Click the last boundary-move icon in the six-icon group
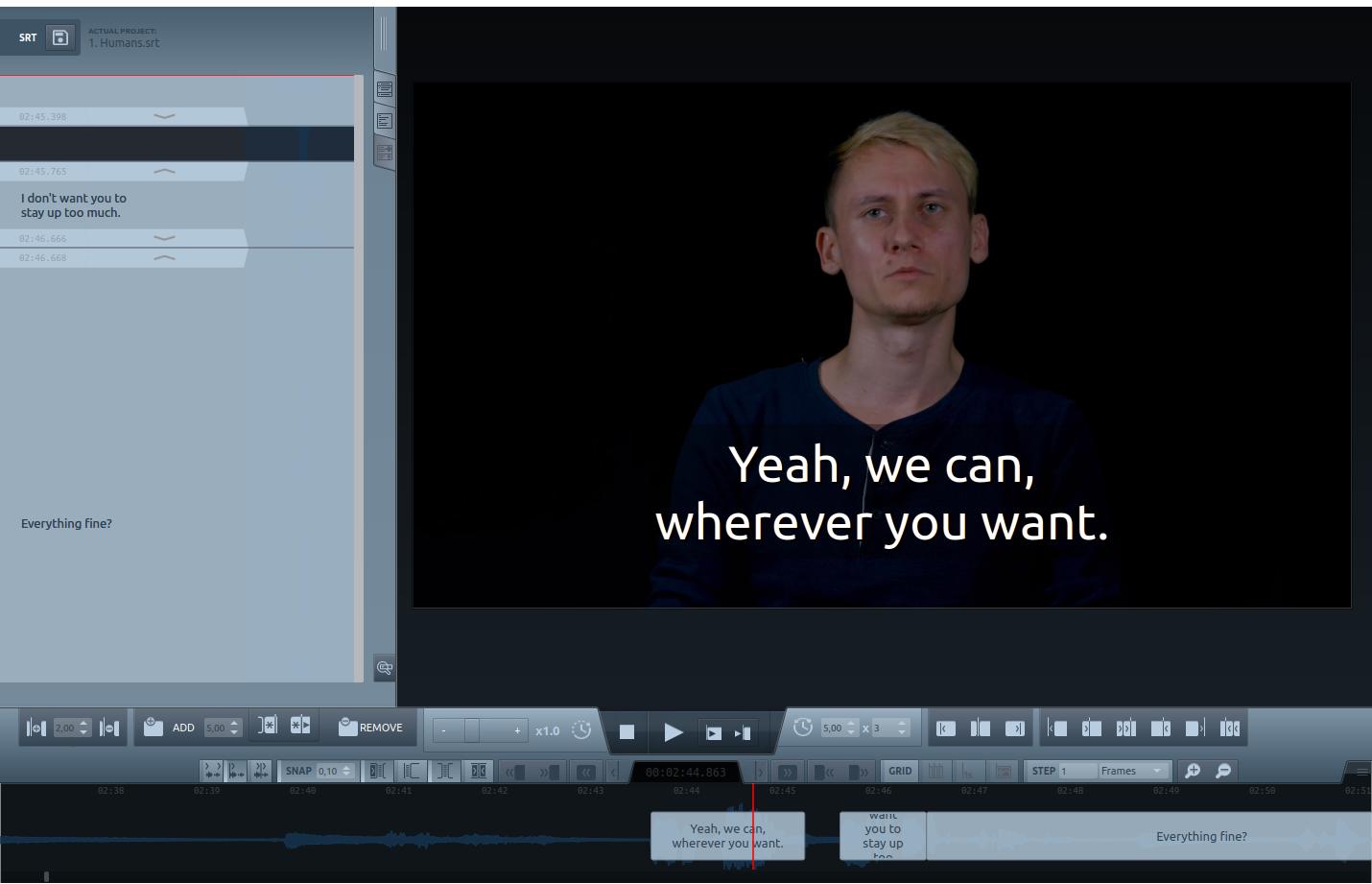The width and height of the screenshot is (1372, 884). pyautogui.click(x=1230, y=729)
